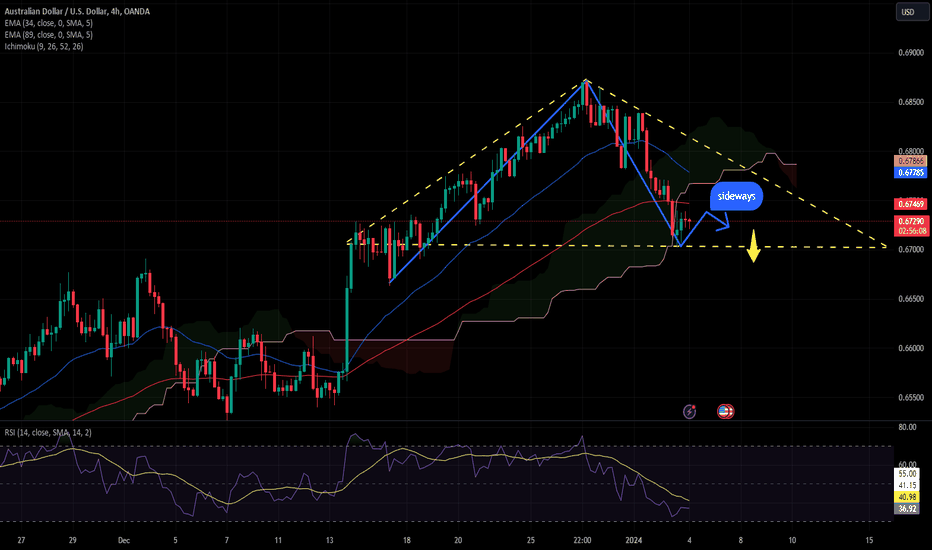Click the 0.65500 price axis label

click(x=911, y=397)
